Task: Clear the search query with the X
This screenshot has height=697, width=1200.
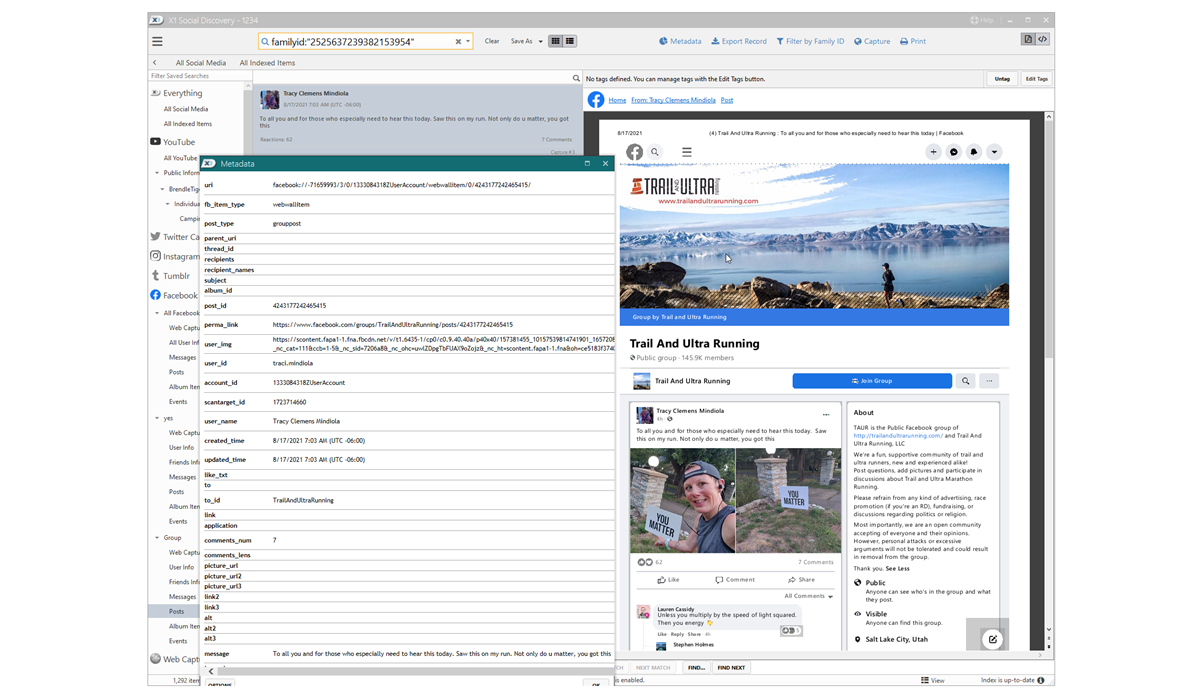Action: (x=458, y=42)
